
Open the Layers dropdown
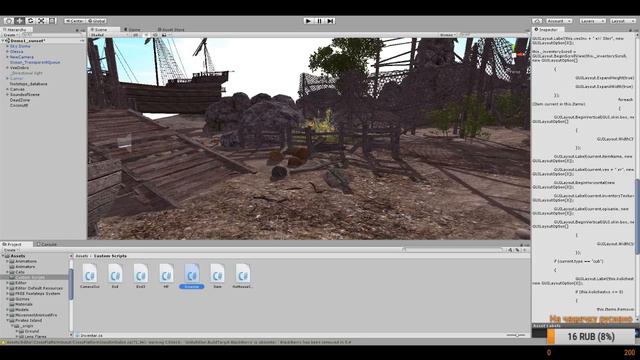click(x=592, y=21)
